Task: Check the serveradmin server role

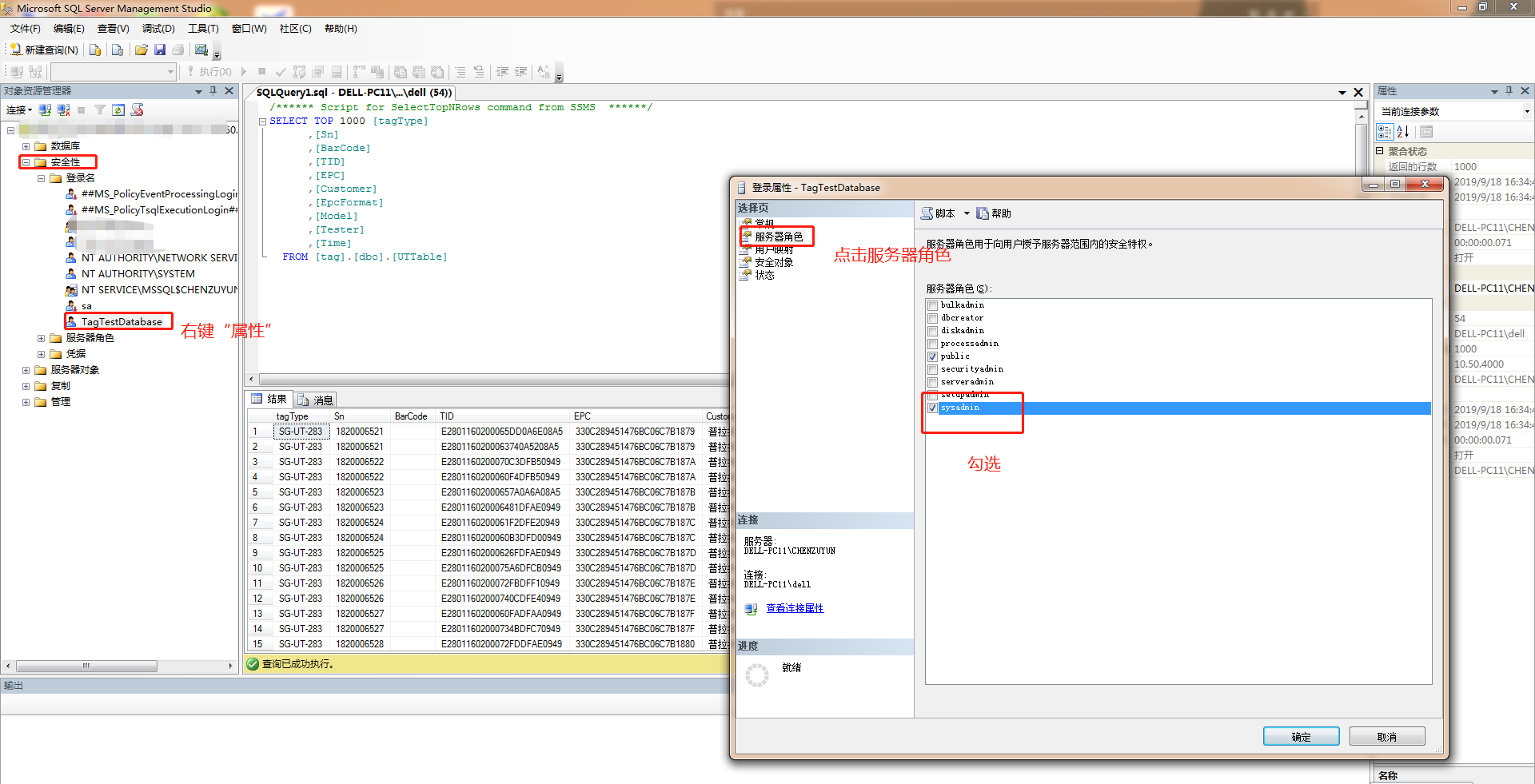Action: click(x=932, y=382)
